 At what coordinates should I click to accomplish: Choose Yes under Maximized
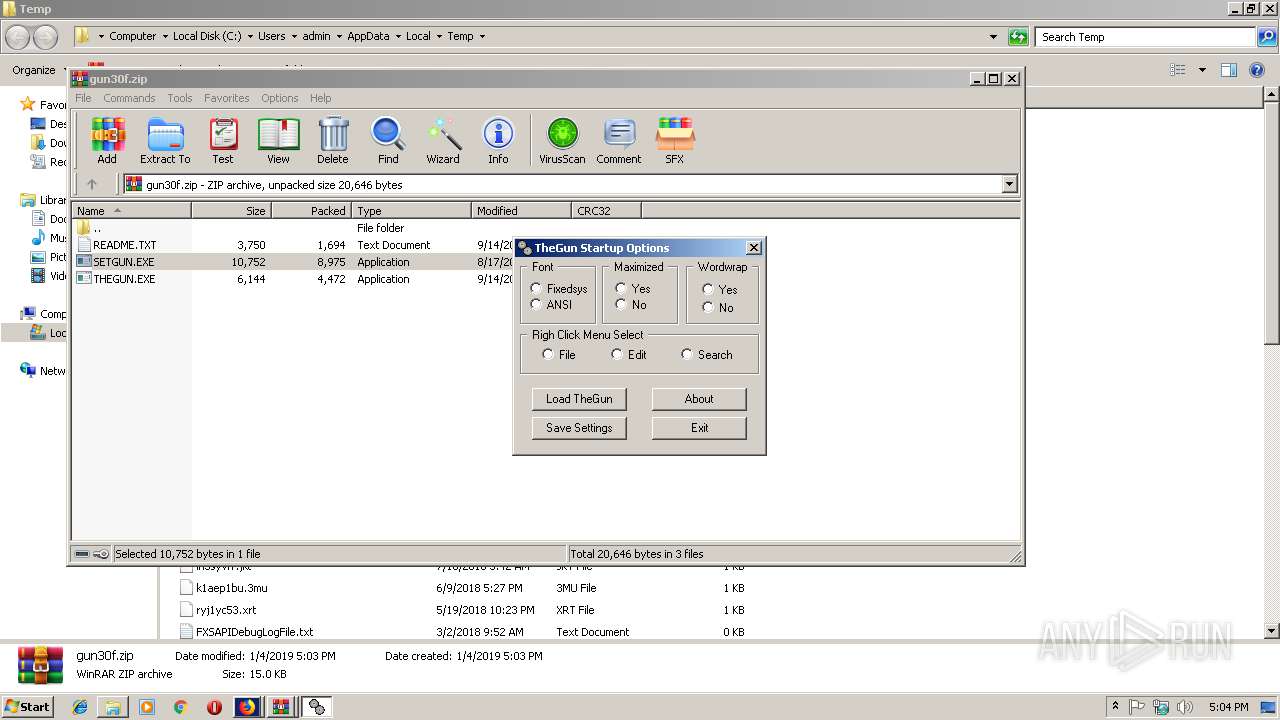621,289
